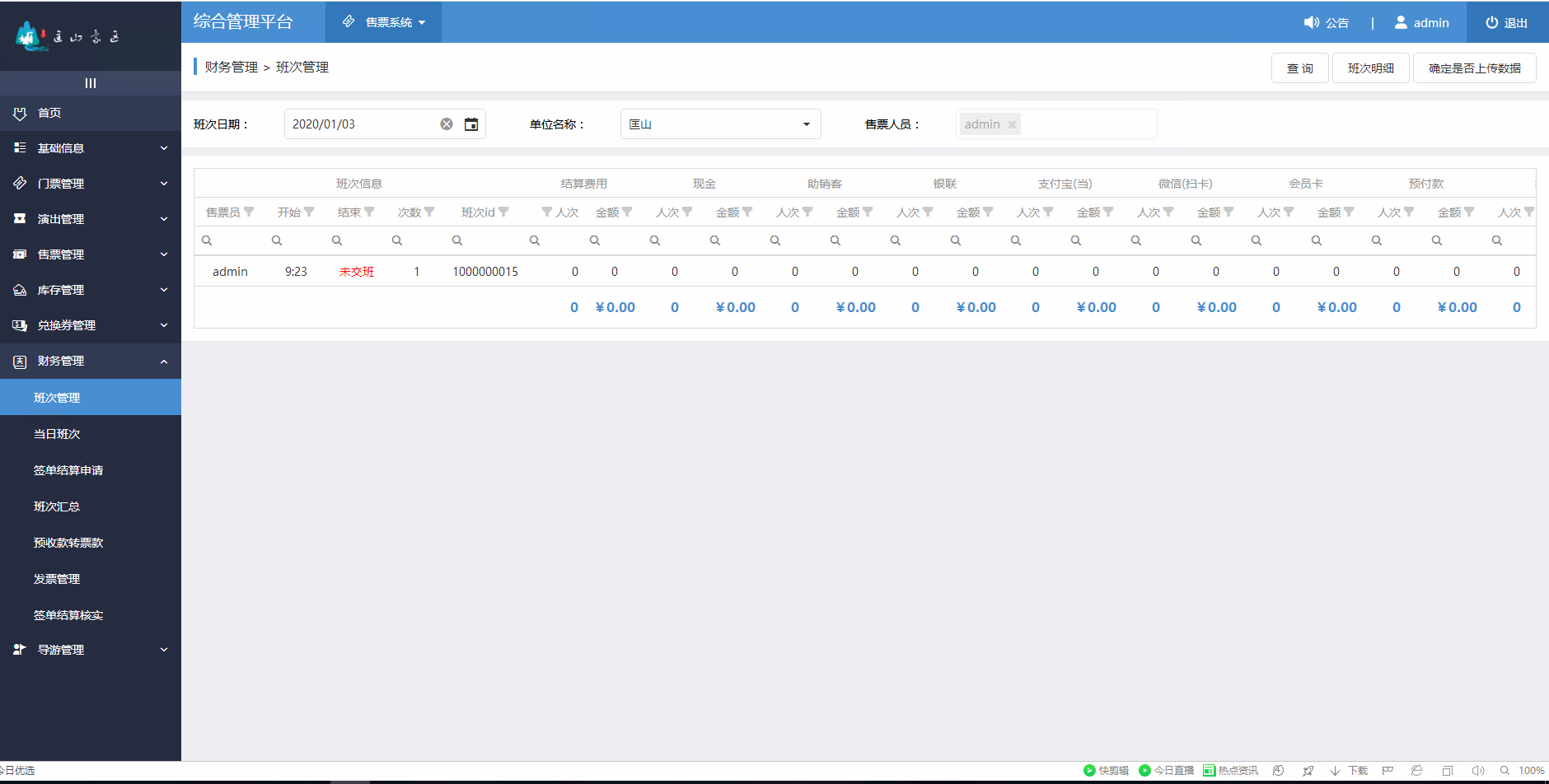This screenshot has width=1549, height=784.
Task: Select 签单结算申请 in the sidebar
Action: pos(68,469)
